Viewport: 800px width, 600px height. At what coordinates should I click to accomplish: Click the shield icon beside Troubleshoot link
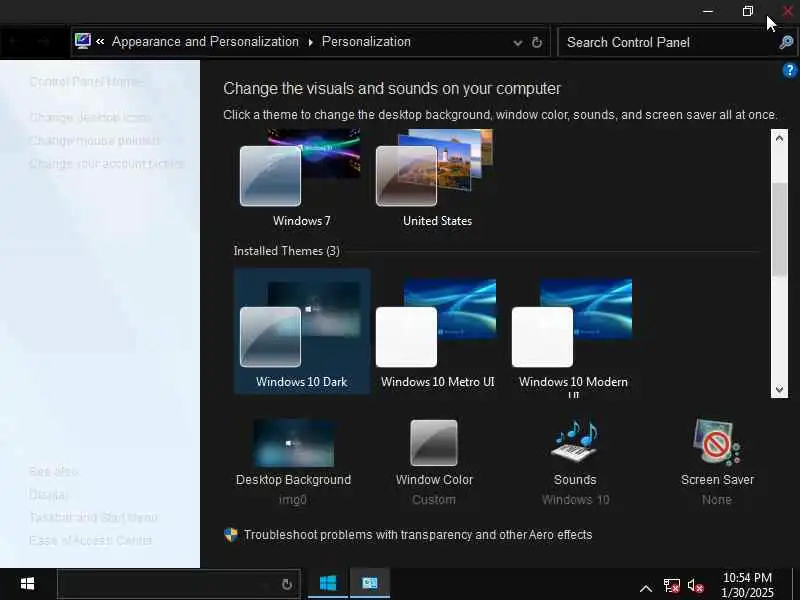pos(231,534)
